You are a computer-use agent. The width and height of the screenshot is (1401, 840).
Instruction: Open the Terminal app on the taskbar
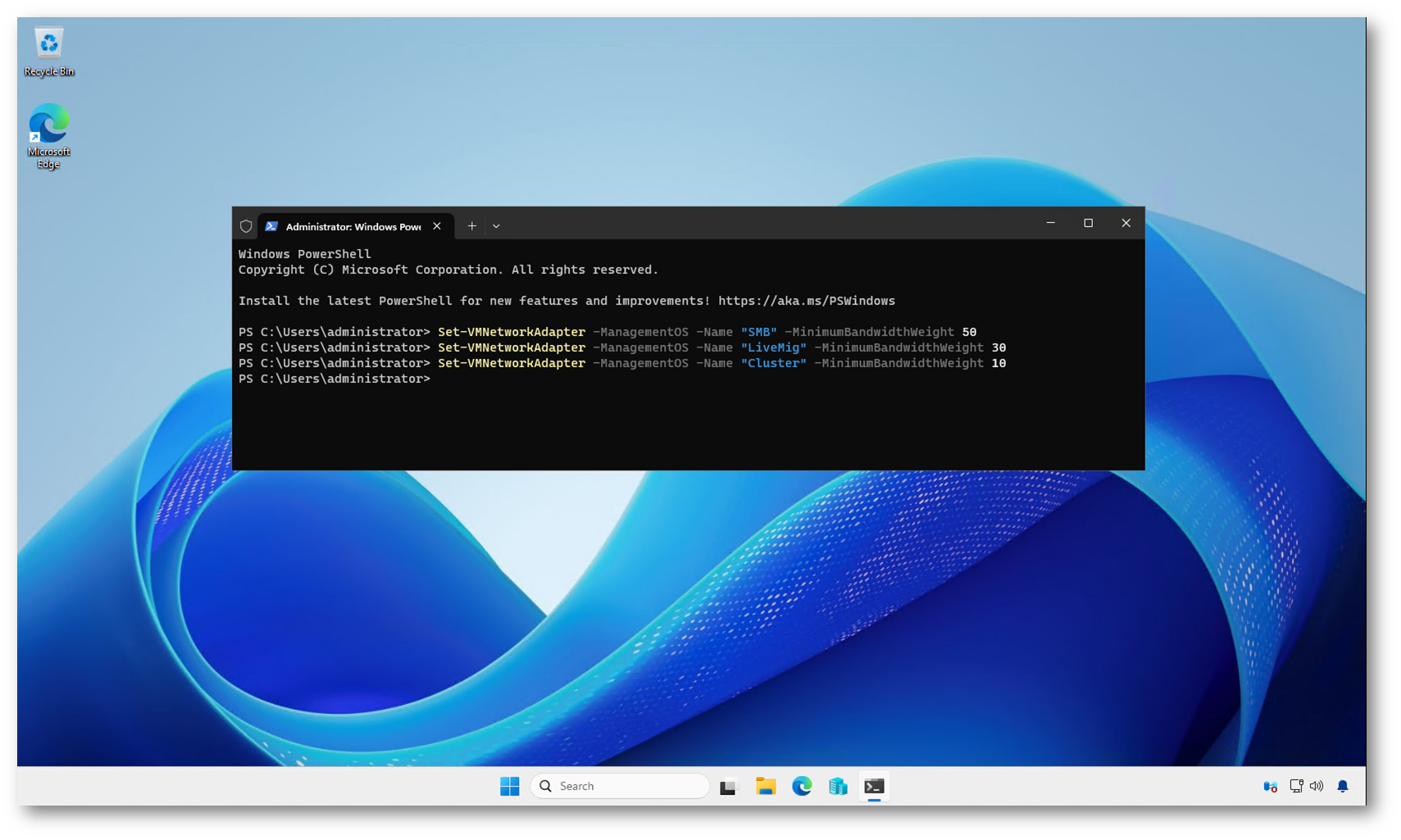click(x=874, y=786)
